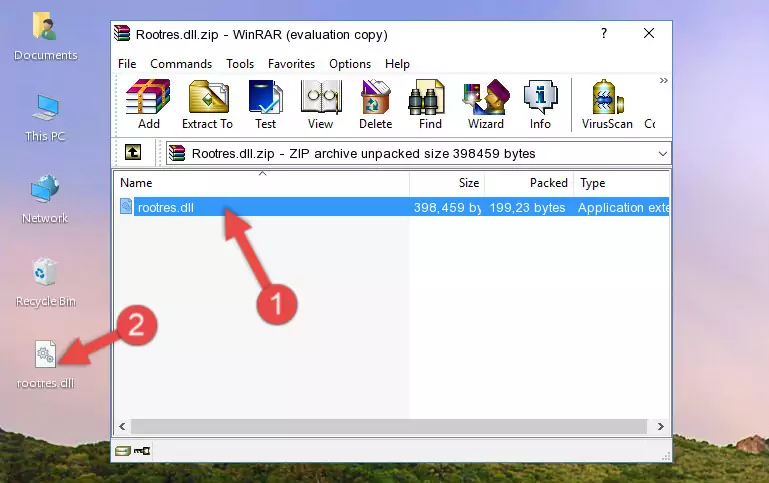Click the drive icon in status bar
This screenshot has height=483, width=769.
(x=123, y=450)
